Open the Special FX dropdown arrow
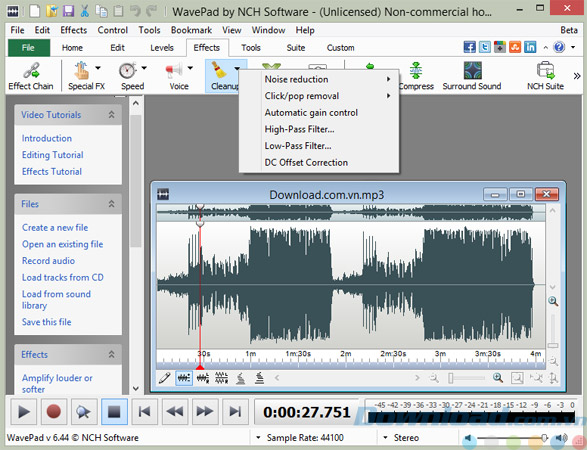The width and height of the screenshot is (587, 450). click(x=98, y=68)
